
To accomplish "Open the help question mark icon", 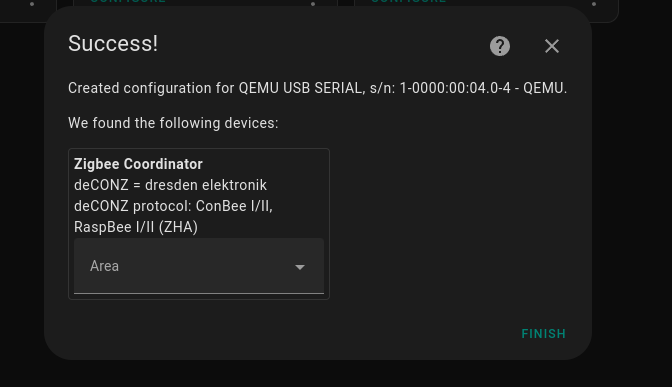I will [x=500, y=46].
